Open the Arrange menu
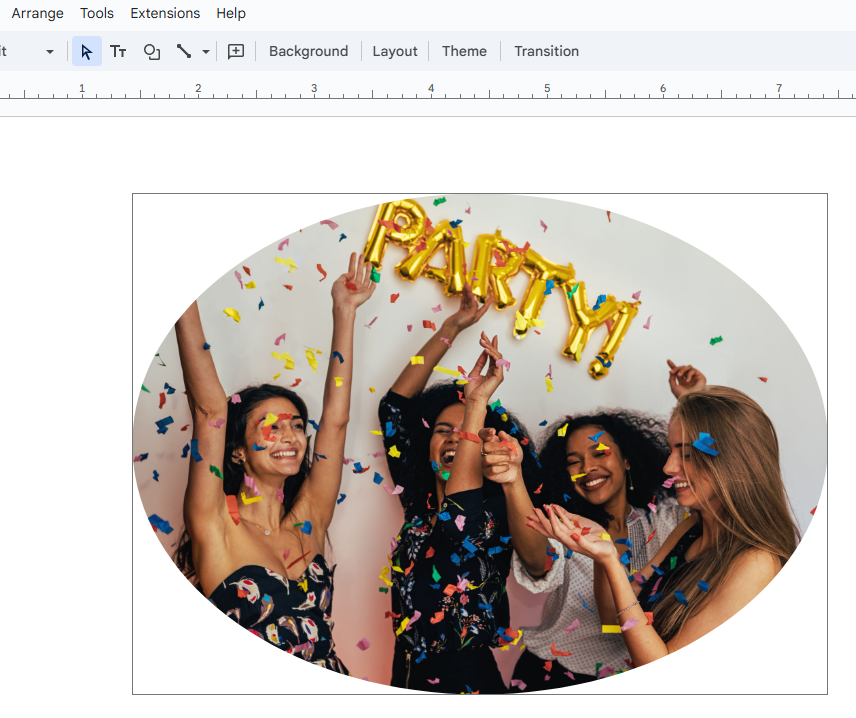Image resolution: width=856 pixels, height=718 pixels. (37, 13)
